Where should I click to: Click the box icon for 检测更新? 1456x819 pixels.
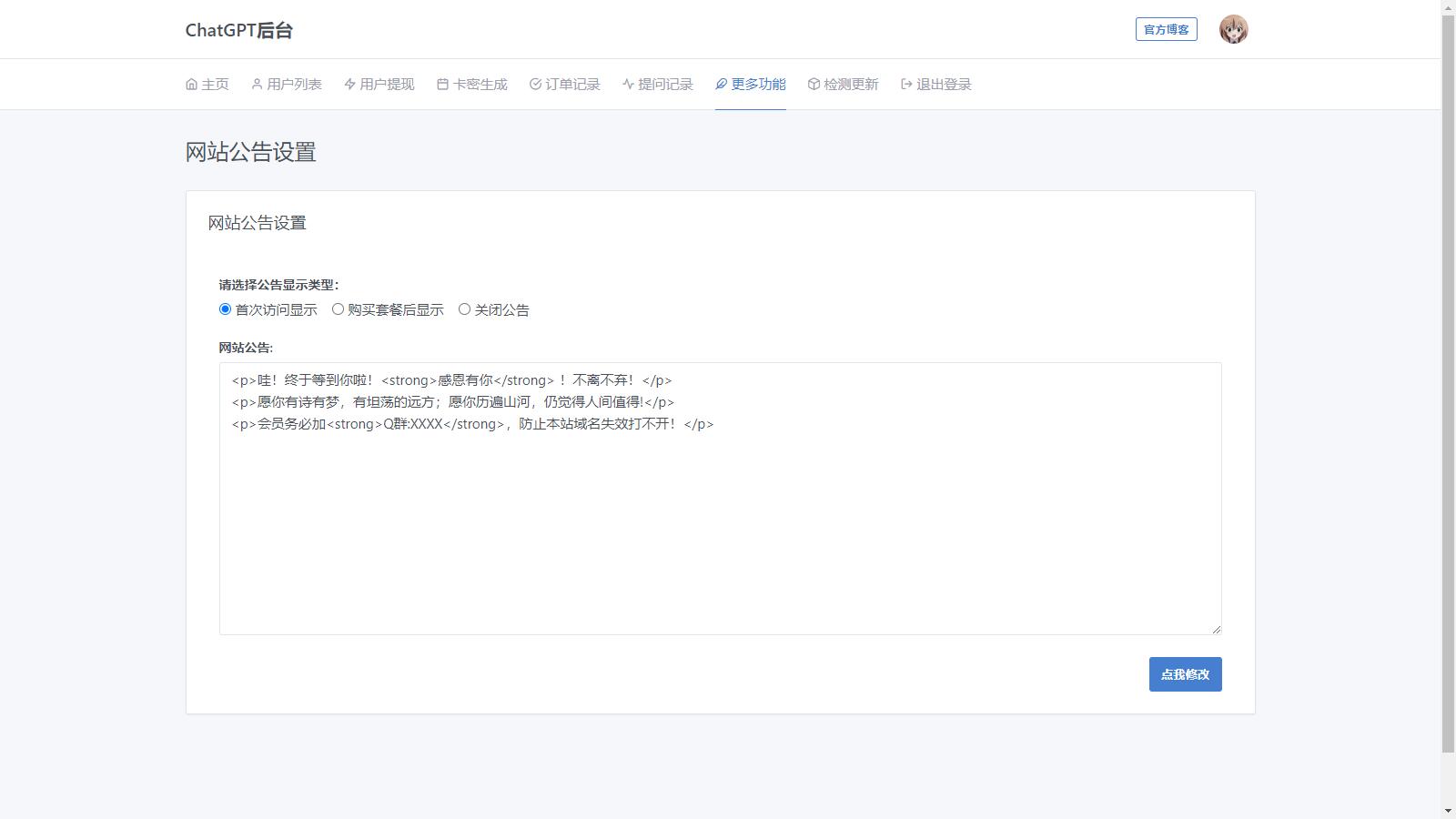click(x=814, y=85)
